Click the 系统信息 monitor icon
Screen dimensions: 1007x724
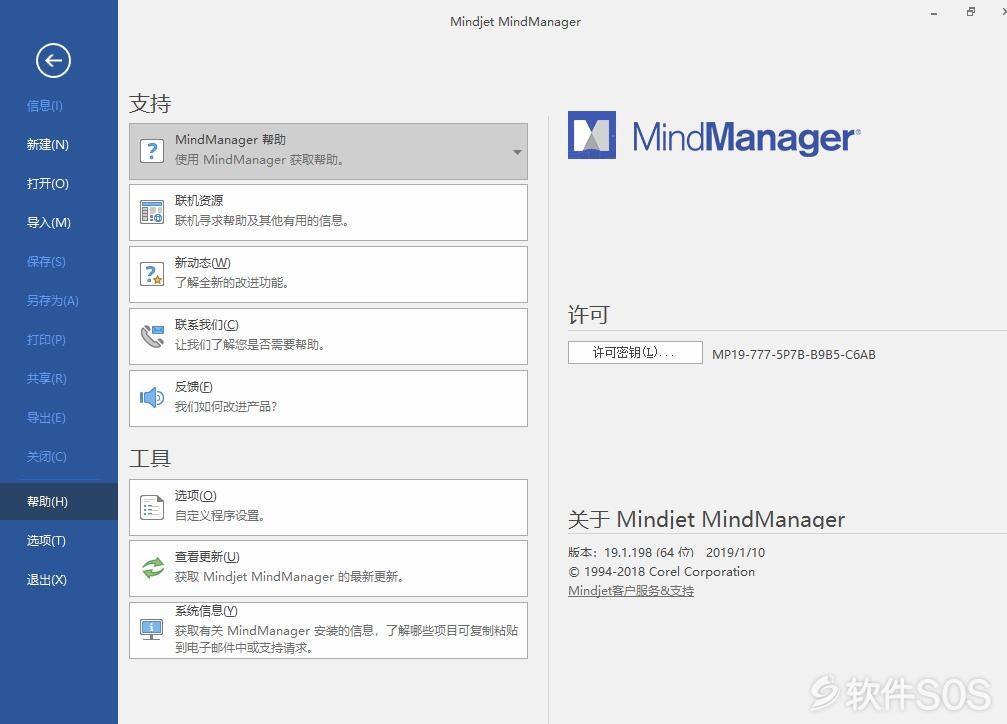pyautogui.click(x=152, y=630)
